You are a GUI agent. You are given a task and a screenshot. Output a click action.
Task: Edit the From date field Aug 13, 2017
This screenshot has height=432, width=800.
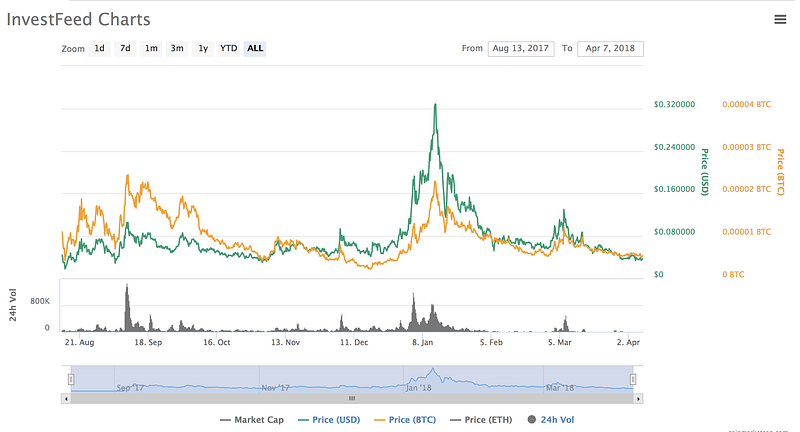point(521,48)
